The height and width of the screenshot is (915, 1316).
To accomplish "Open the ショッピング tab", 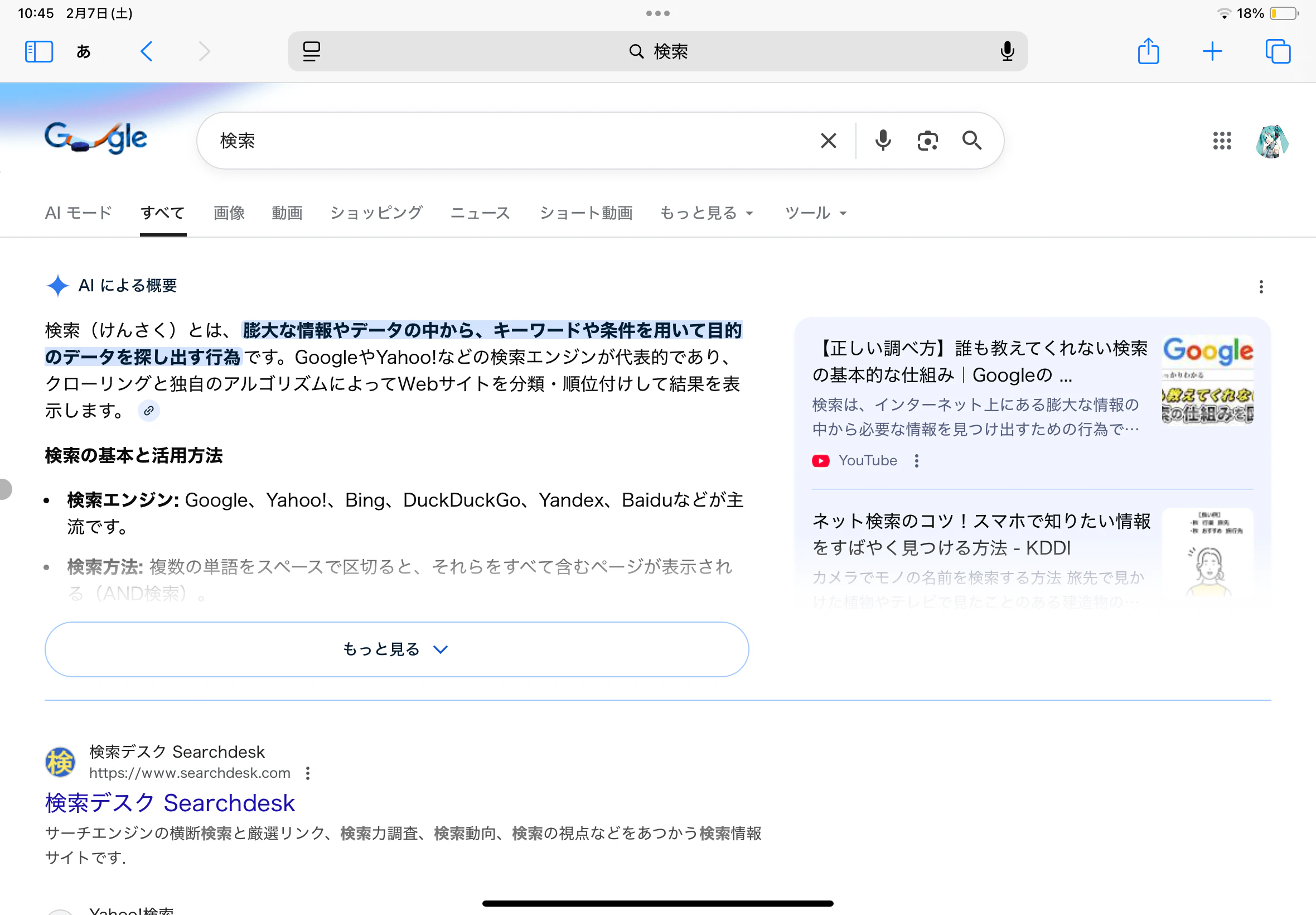I will (x=376, y=213).
